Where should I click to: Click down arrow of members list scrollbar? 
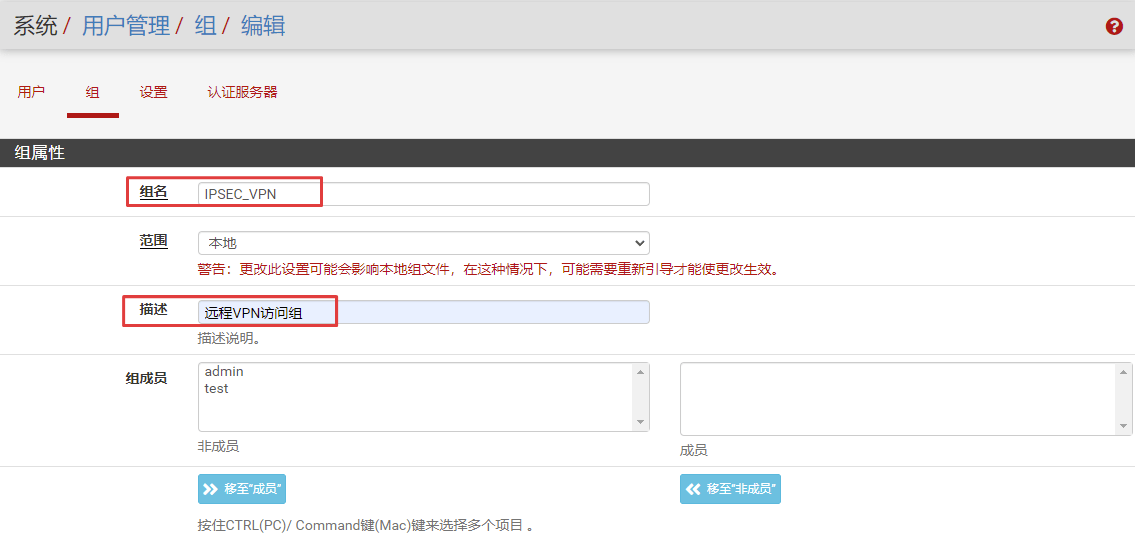coord(1123,426)
